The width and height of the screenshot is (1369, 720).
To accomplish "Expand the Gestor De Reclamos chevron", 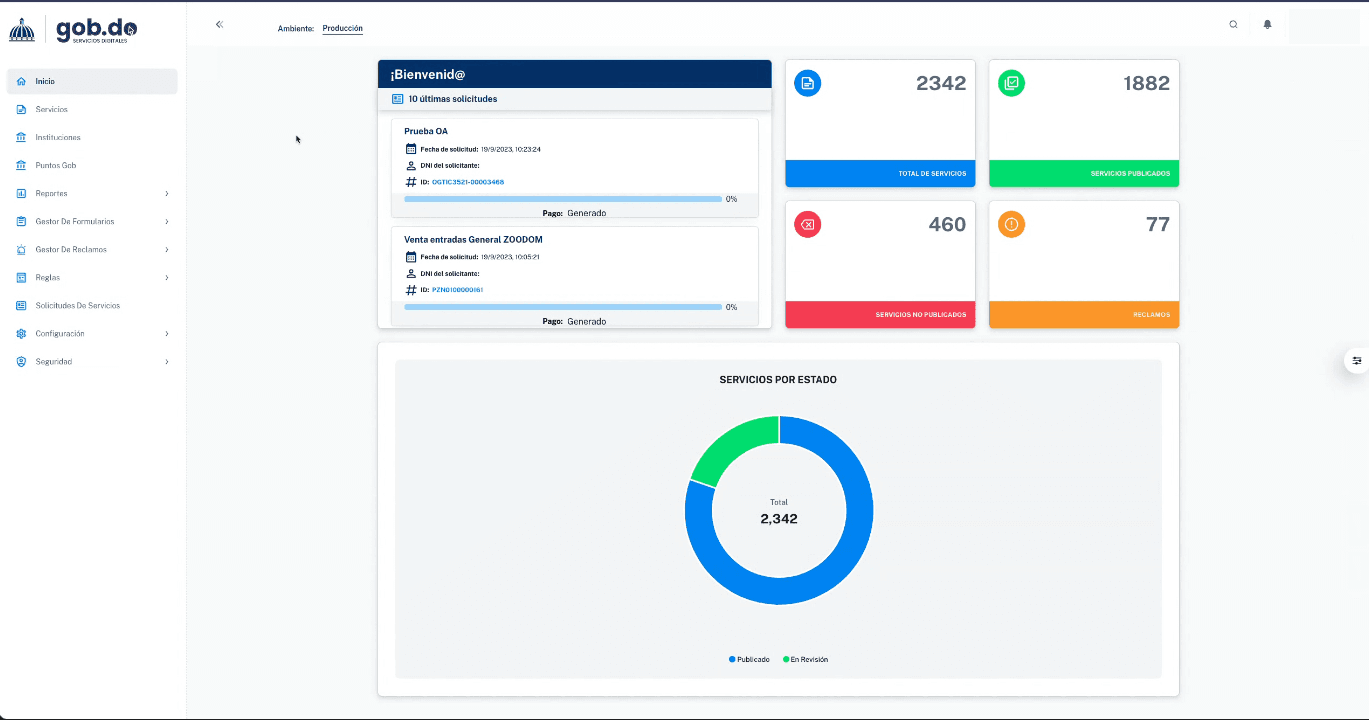I will tap(167, 249).
